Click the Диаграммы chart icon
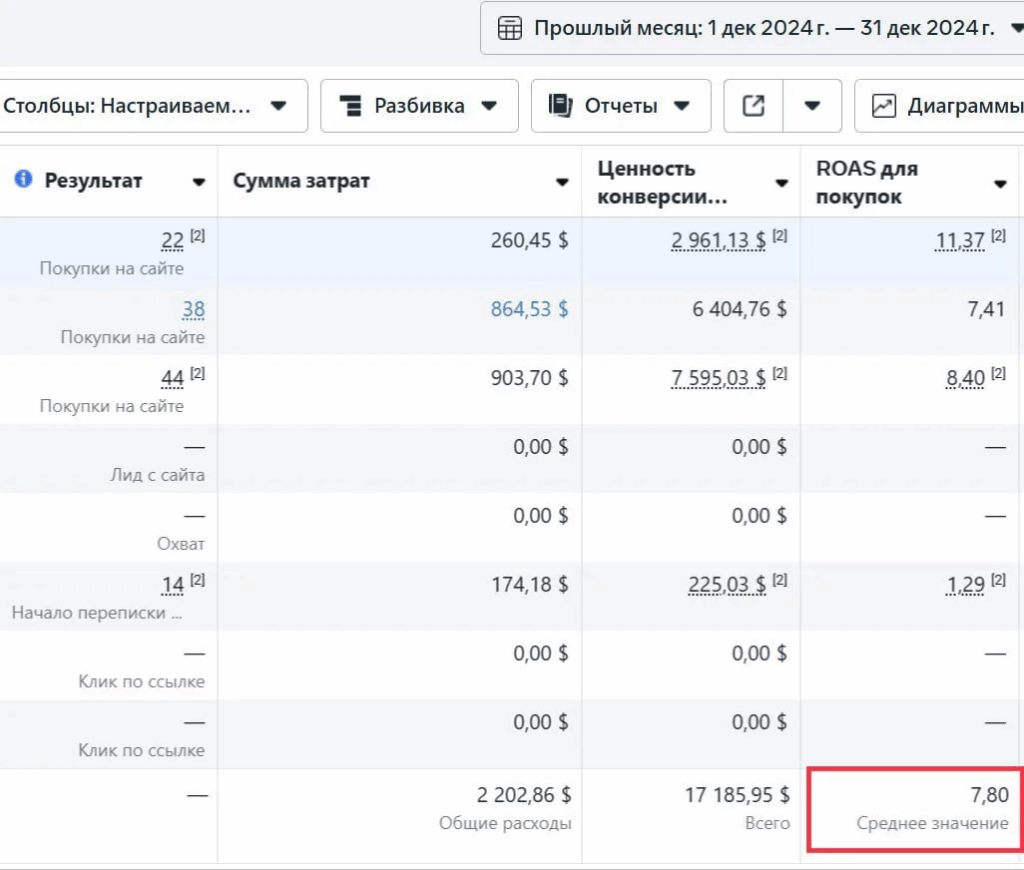 (884, 106)
